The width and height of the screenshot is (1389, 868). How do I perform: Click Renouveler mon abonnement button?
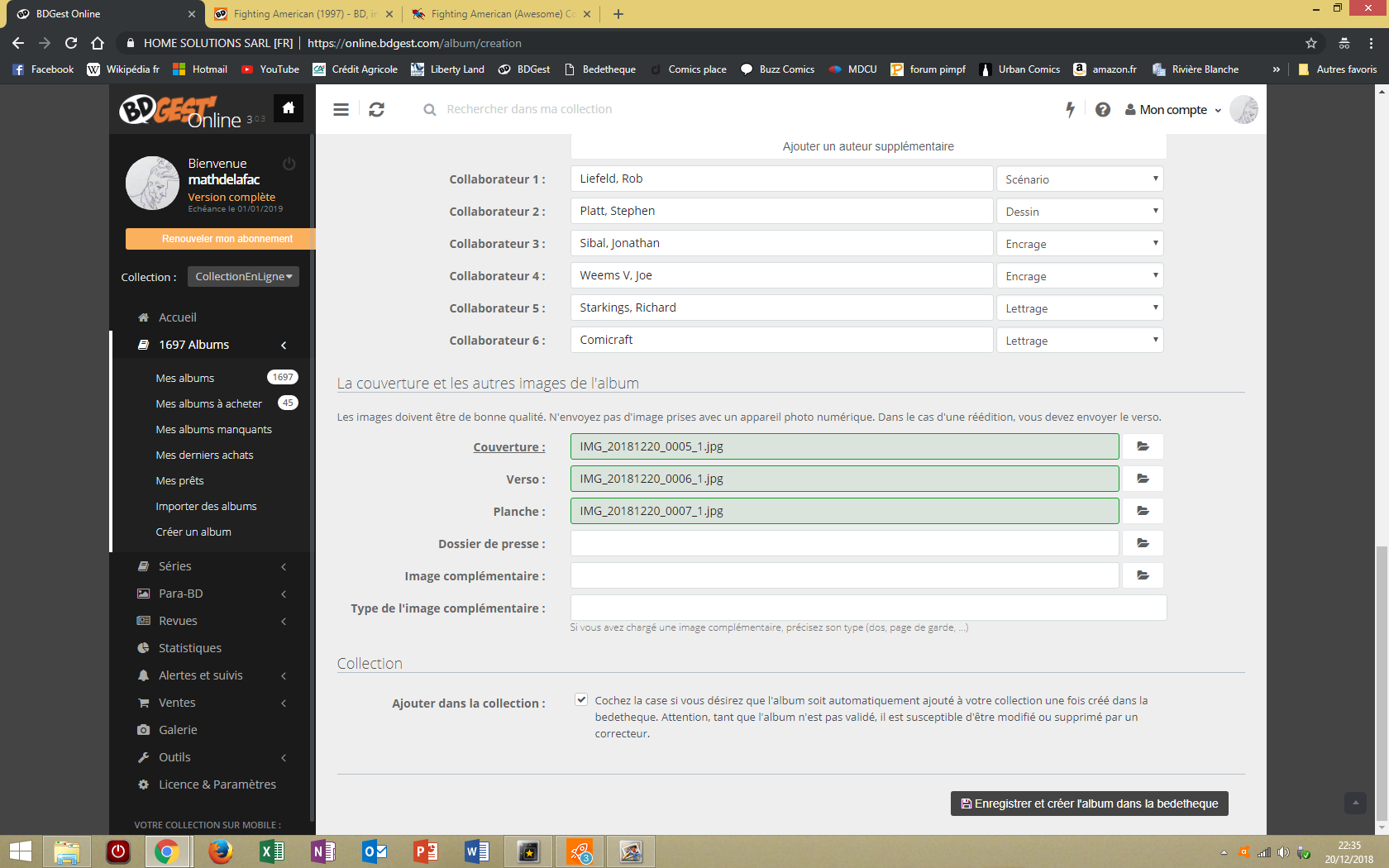click(x=220, y=239)
